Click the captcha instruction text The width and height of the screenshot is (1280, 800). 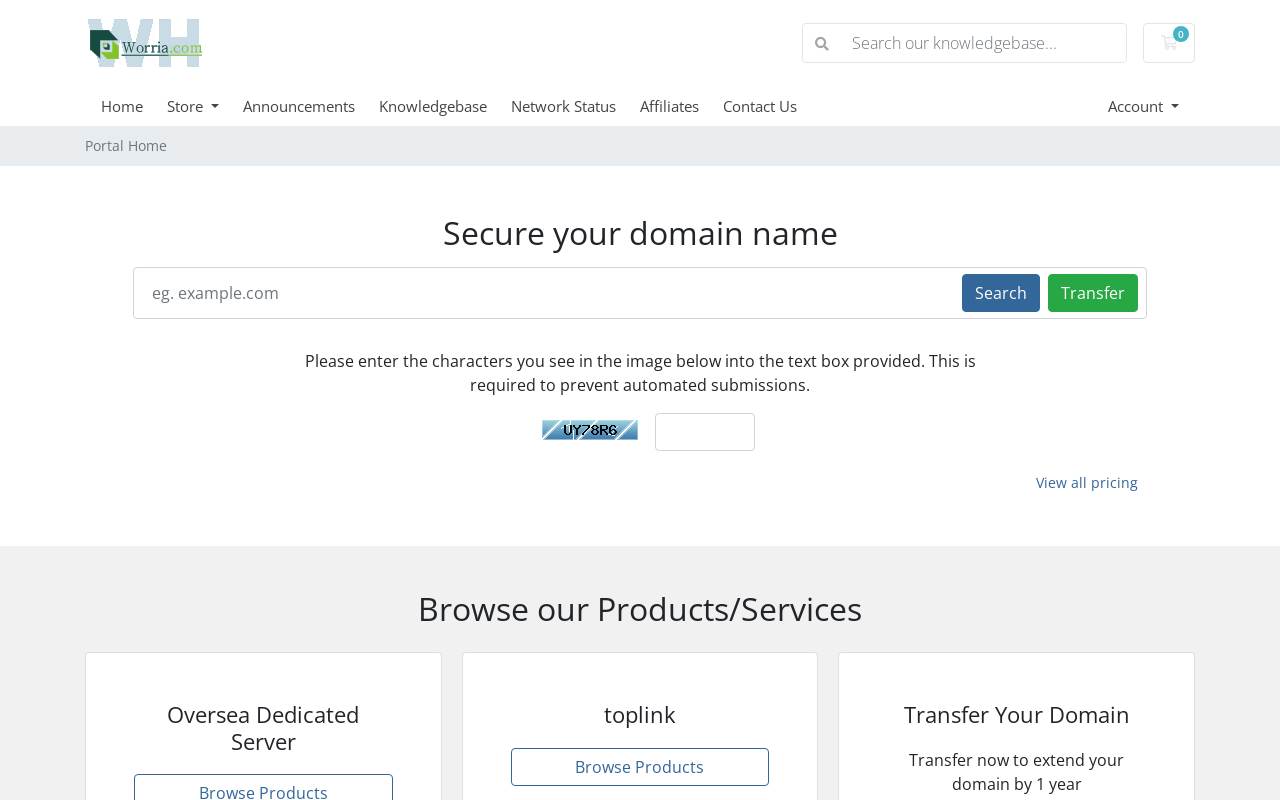[640, 373]
